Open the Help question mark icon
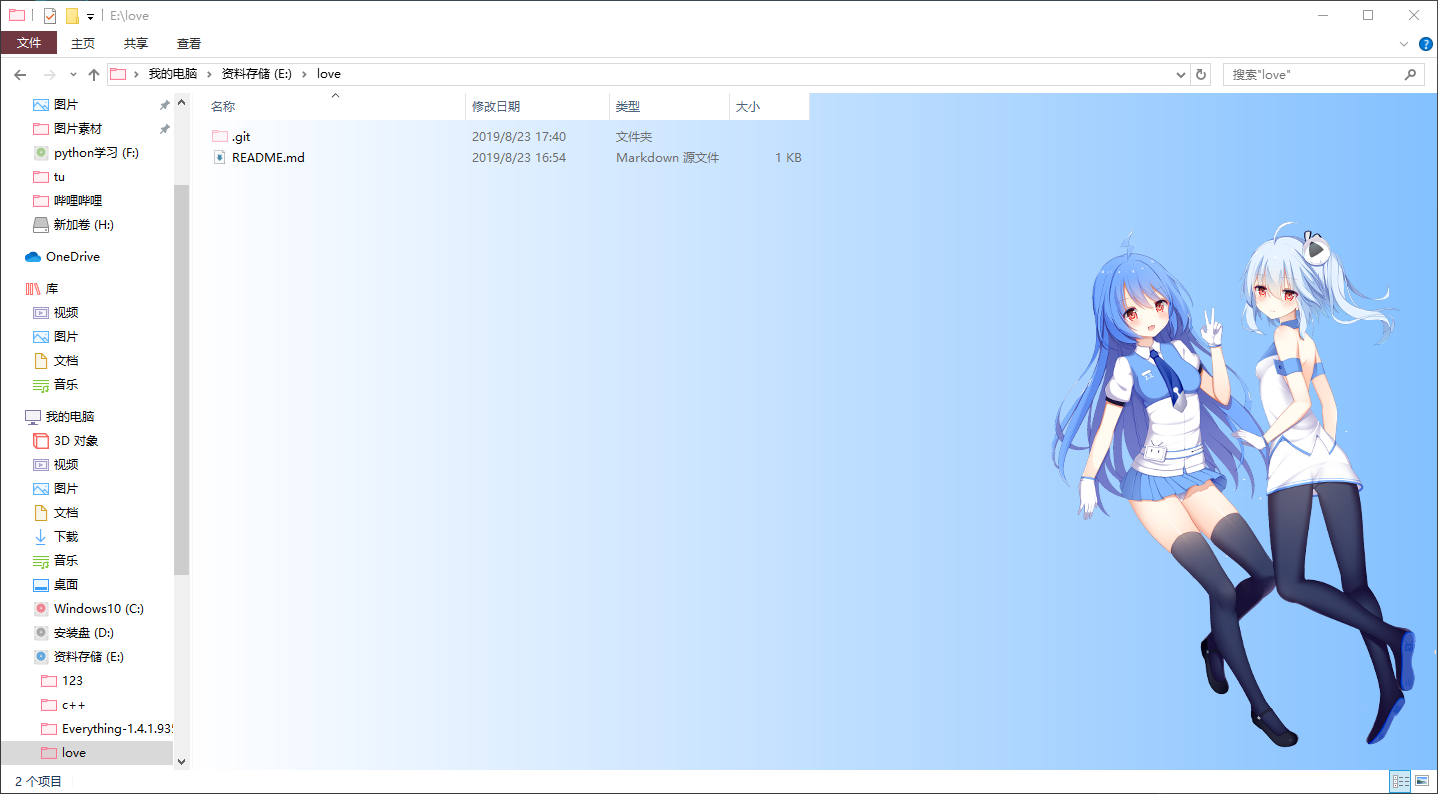 pos(1426,44)
